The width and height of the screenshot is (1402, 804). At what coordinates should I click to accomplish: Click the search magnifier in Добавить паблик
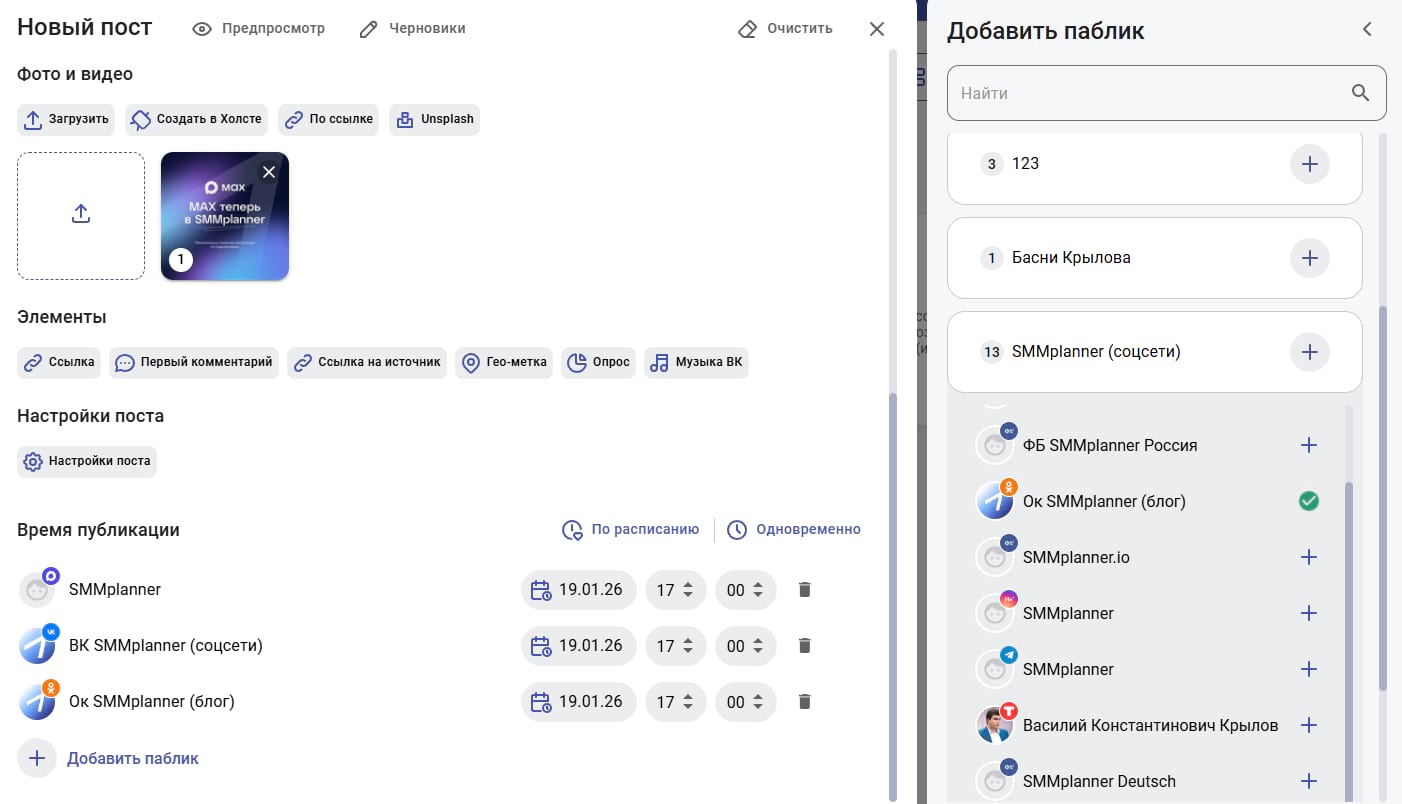pyautogui.click(x=1360, y=93)
